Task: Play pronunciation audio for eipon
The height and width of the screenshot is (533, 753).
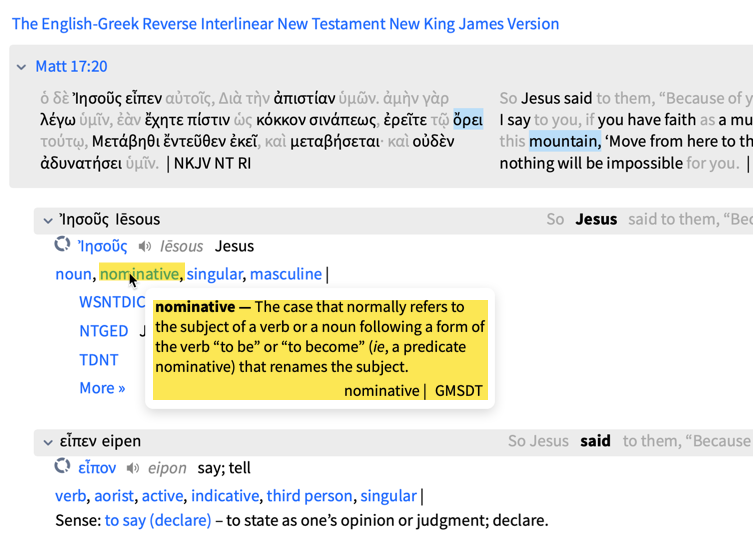Action: tap(133, 468)
